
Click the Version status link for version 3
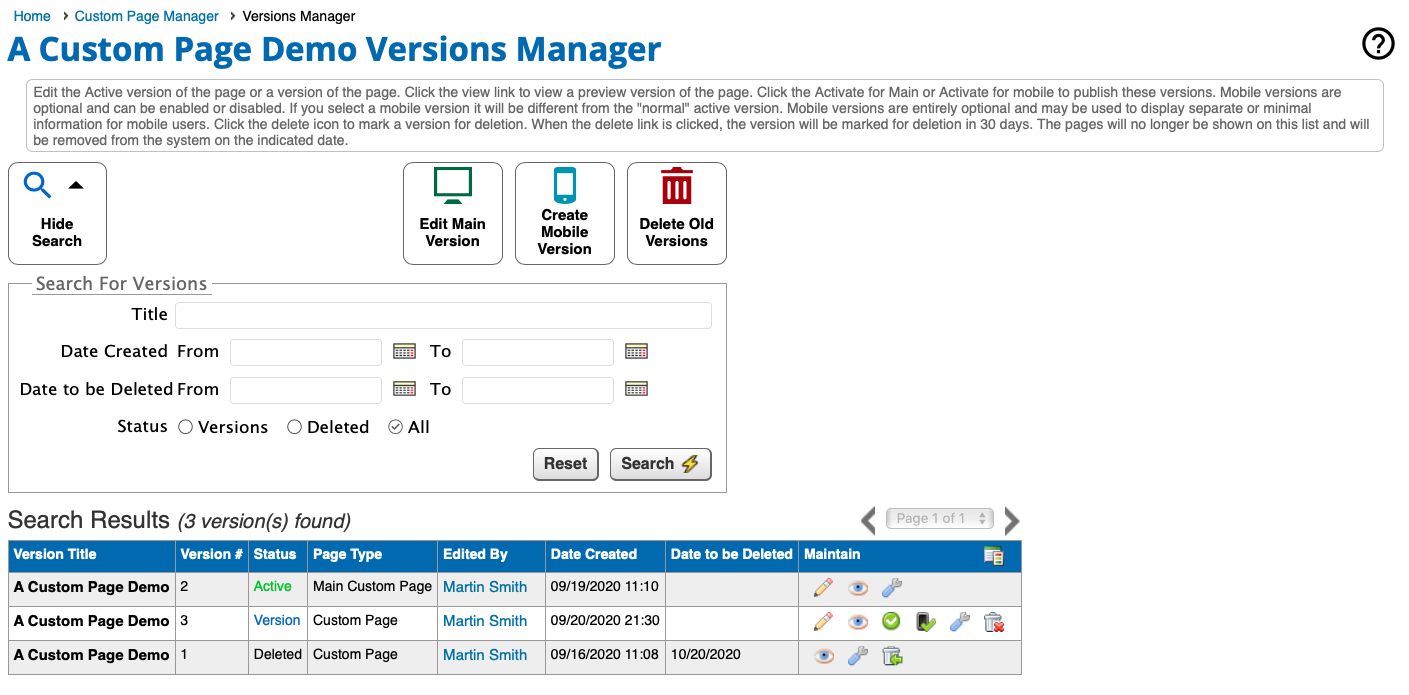pyautogui.click(x=277, y=620)
